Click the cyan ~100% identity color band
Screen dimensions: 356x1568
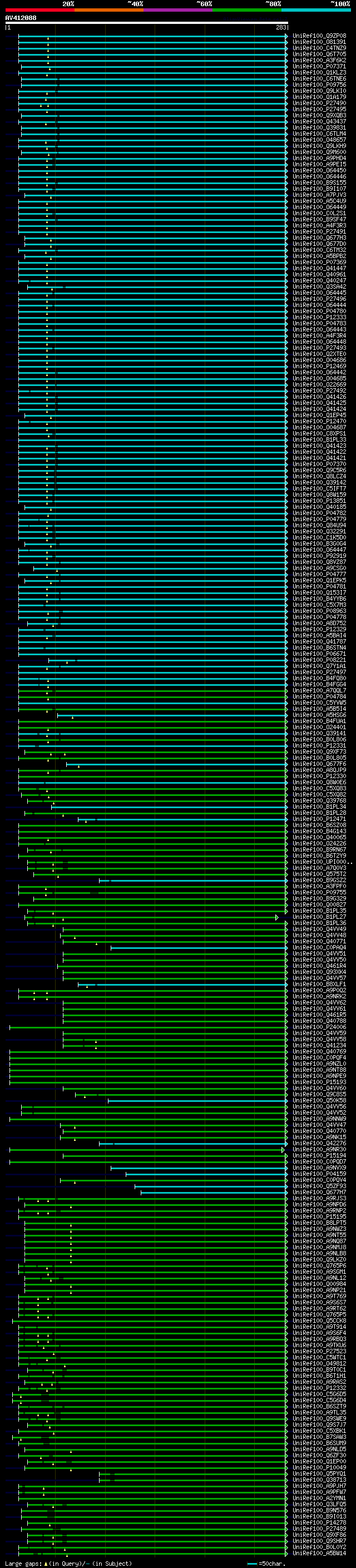pyautogui.click(x=317, y=10)
